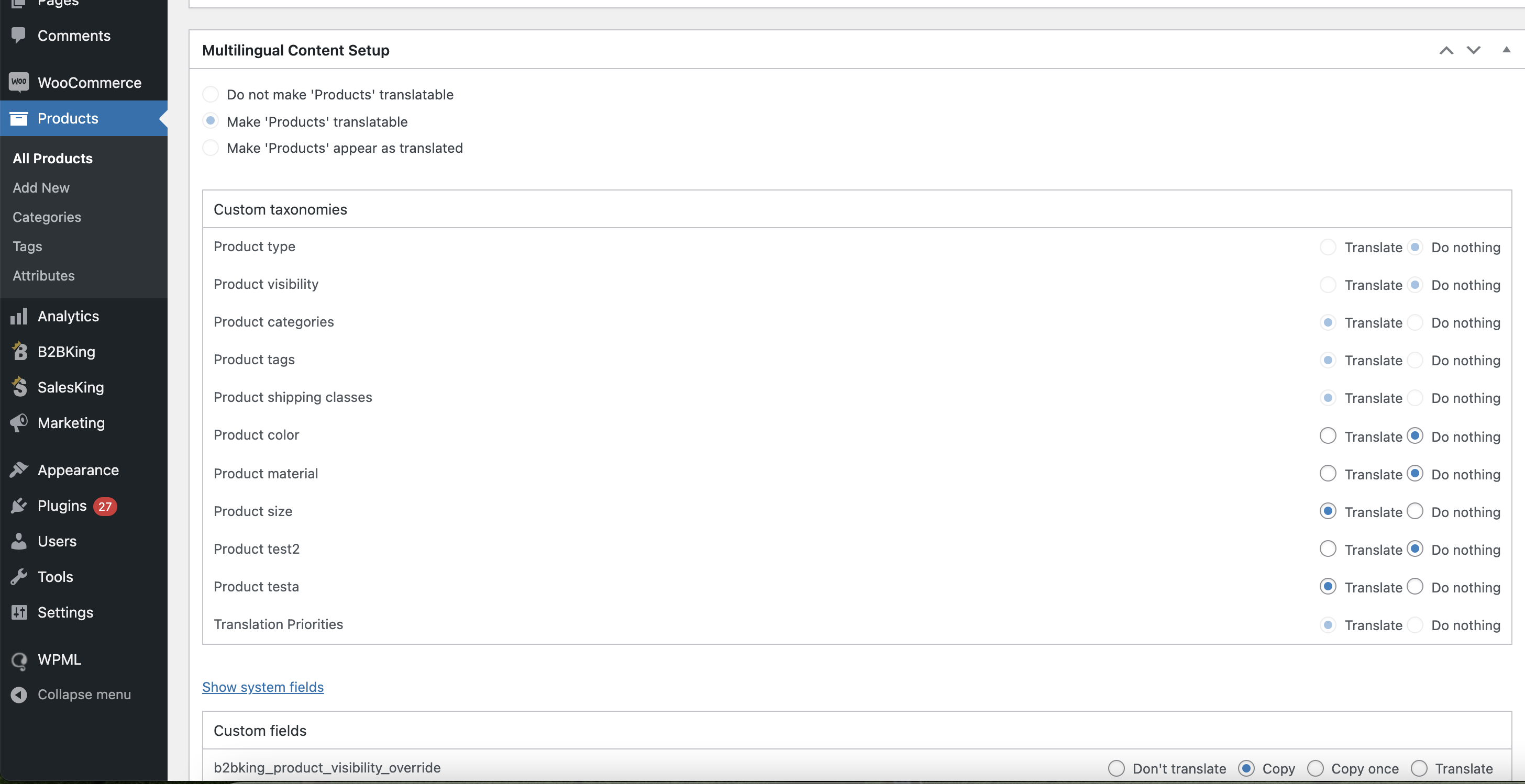Click the Tools wrench icon
This screenshot has height=784, width=1525.
click(x=18, y=576)
